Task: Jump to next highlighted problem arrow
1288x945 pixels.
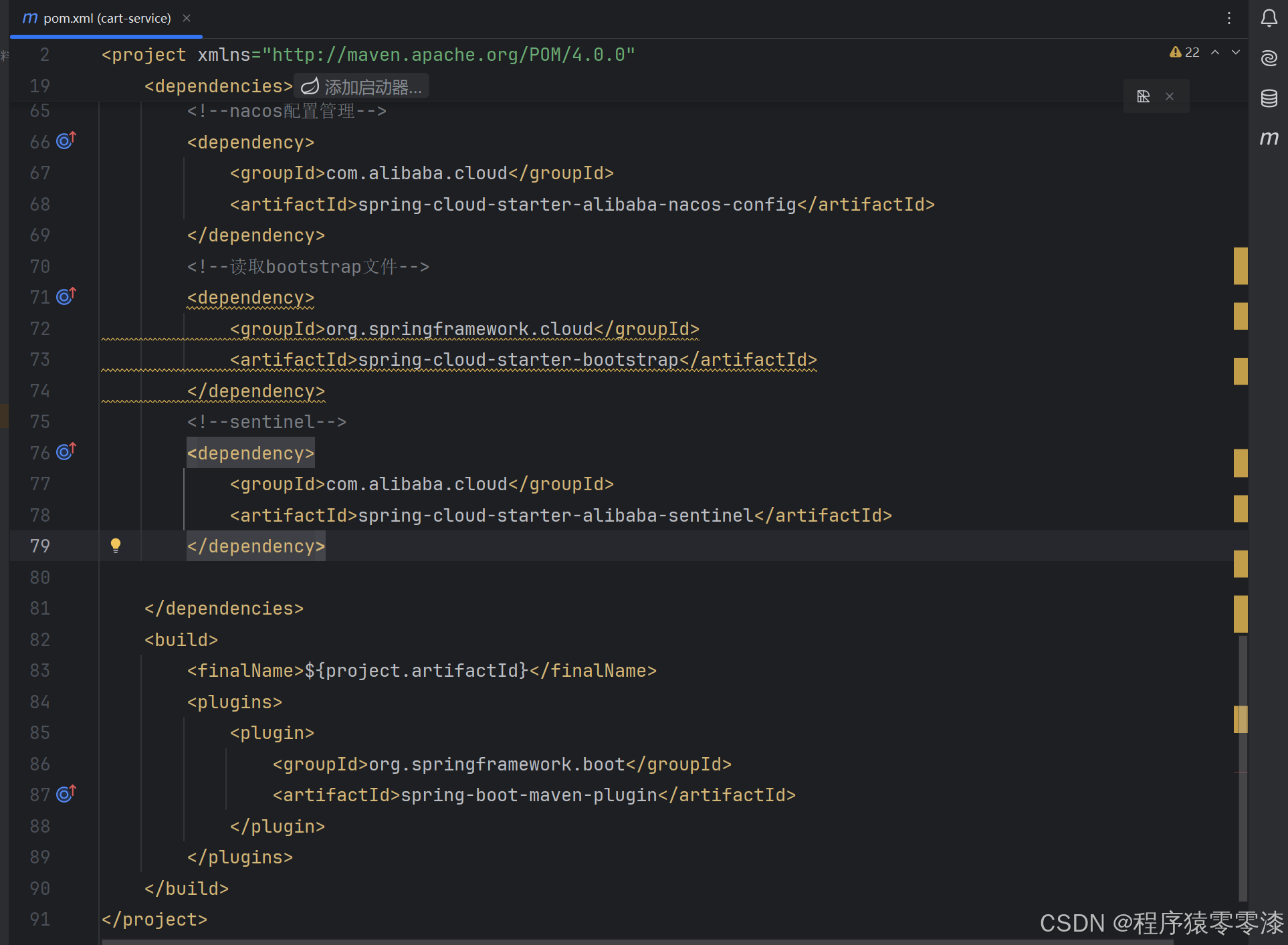Action: (1236, 52)
